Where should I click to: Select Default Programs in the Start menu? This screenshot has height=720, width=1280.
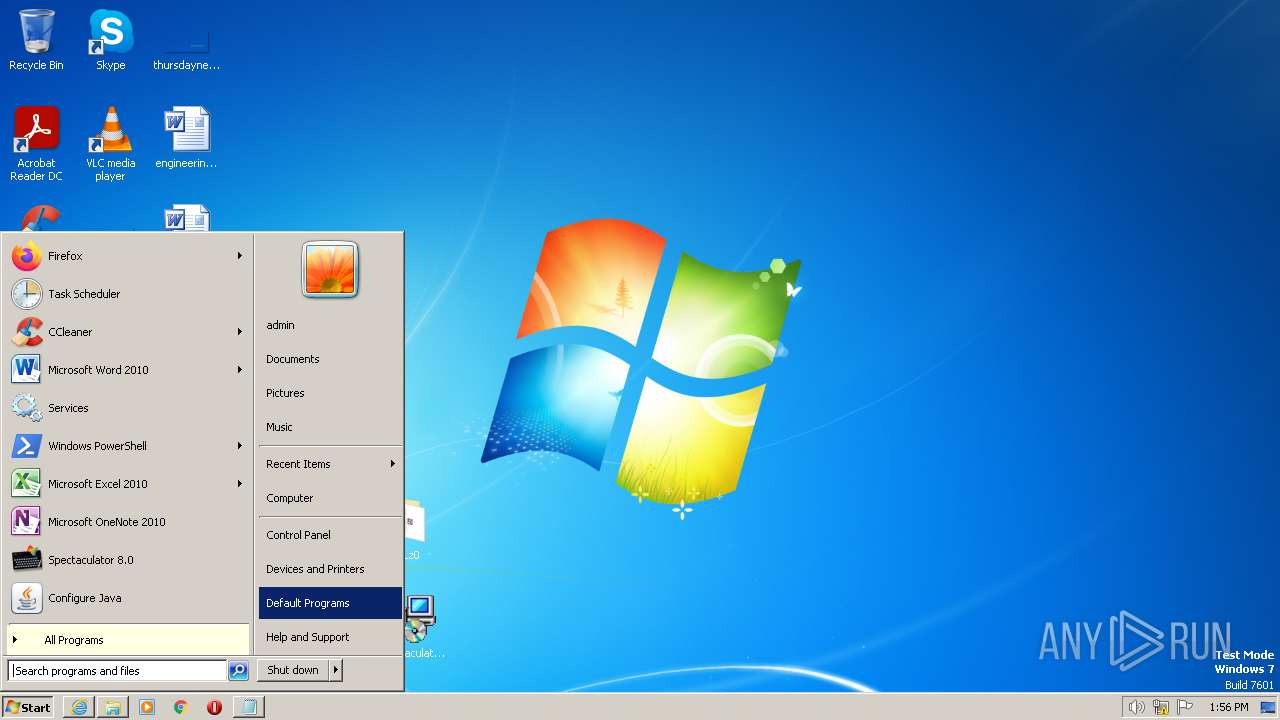[330, 603]
